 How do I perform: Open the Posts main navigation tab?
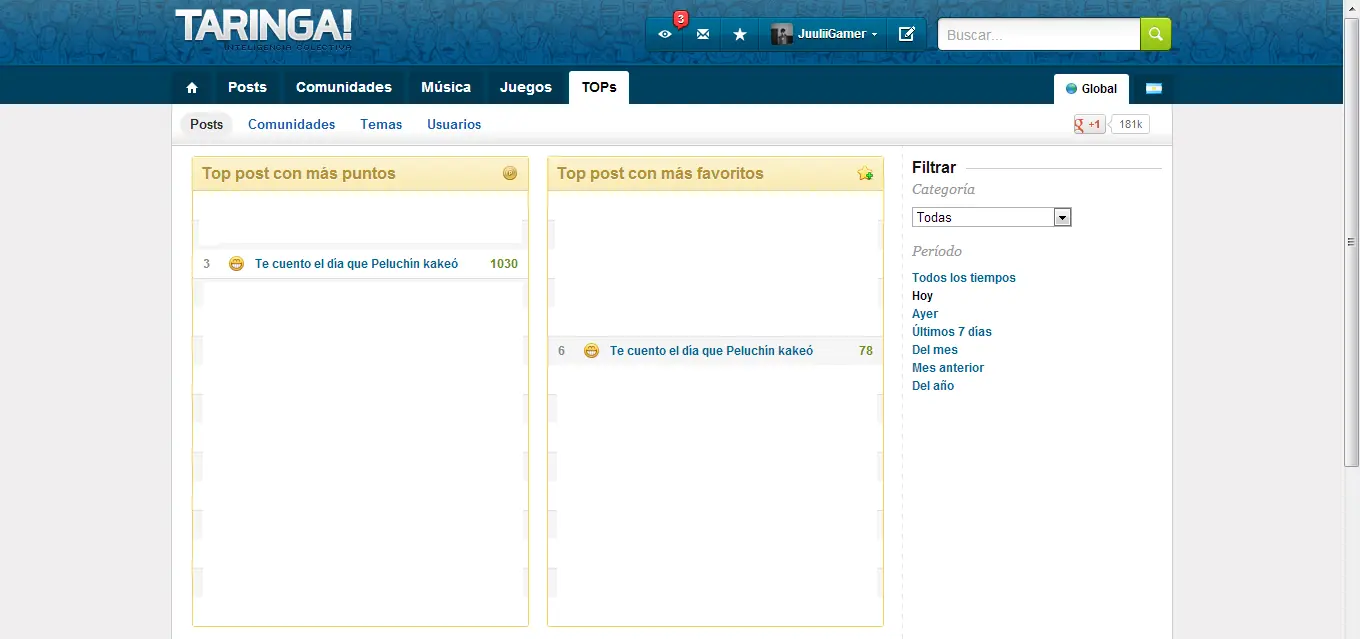coord(247,88)
